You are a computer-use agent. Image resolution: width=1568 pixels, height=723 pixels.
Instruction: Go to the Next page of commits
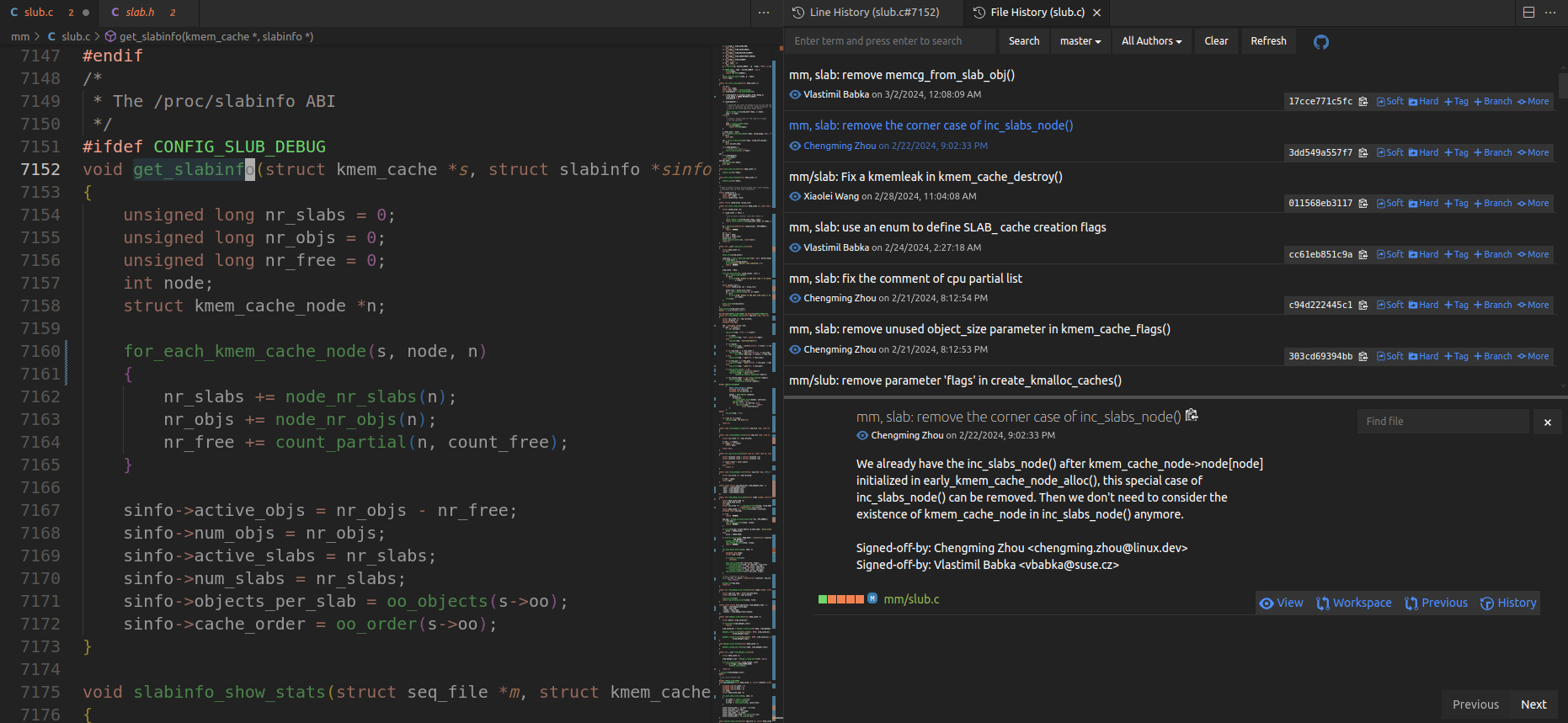point(1533,704)
